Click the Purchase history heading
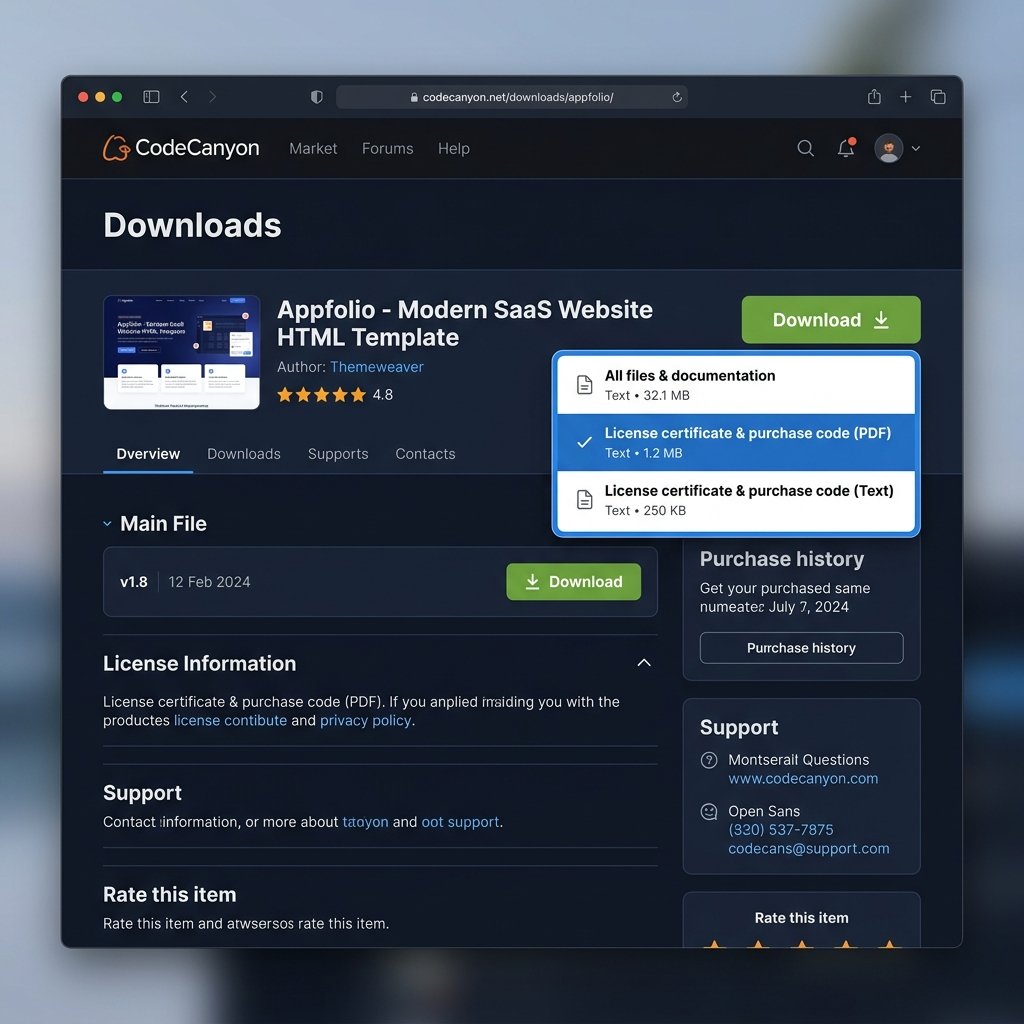The height and width of the screenshot is (1024, 1024). [x=782, y=559]
